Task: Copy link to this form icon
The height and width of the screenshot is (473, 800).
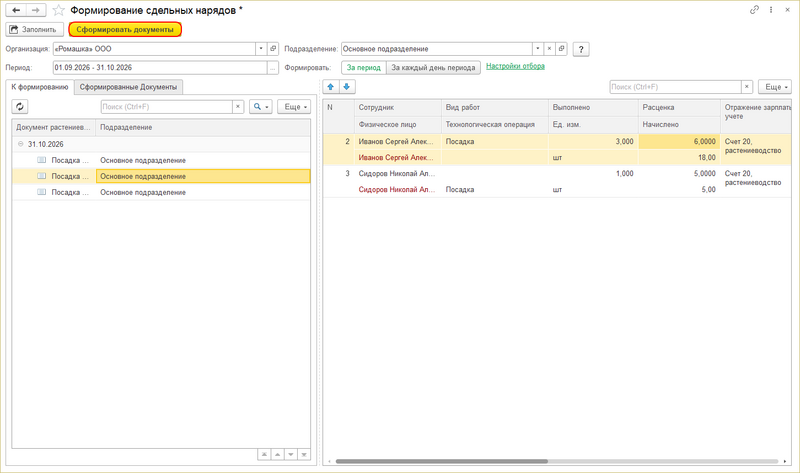Action: (x=754, y=10)
